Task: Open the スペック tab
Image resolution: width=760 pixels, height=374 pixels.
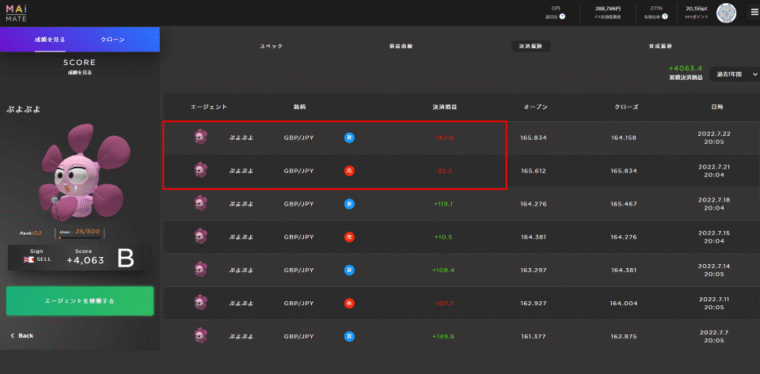Action: [x=271, y=46]
